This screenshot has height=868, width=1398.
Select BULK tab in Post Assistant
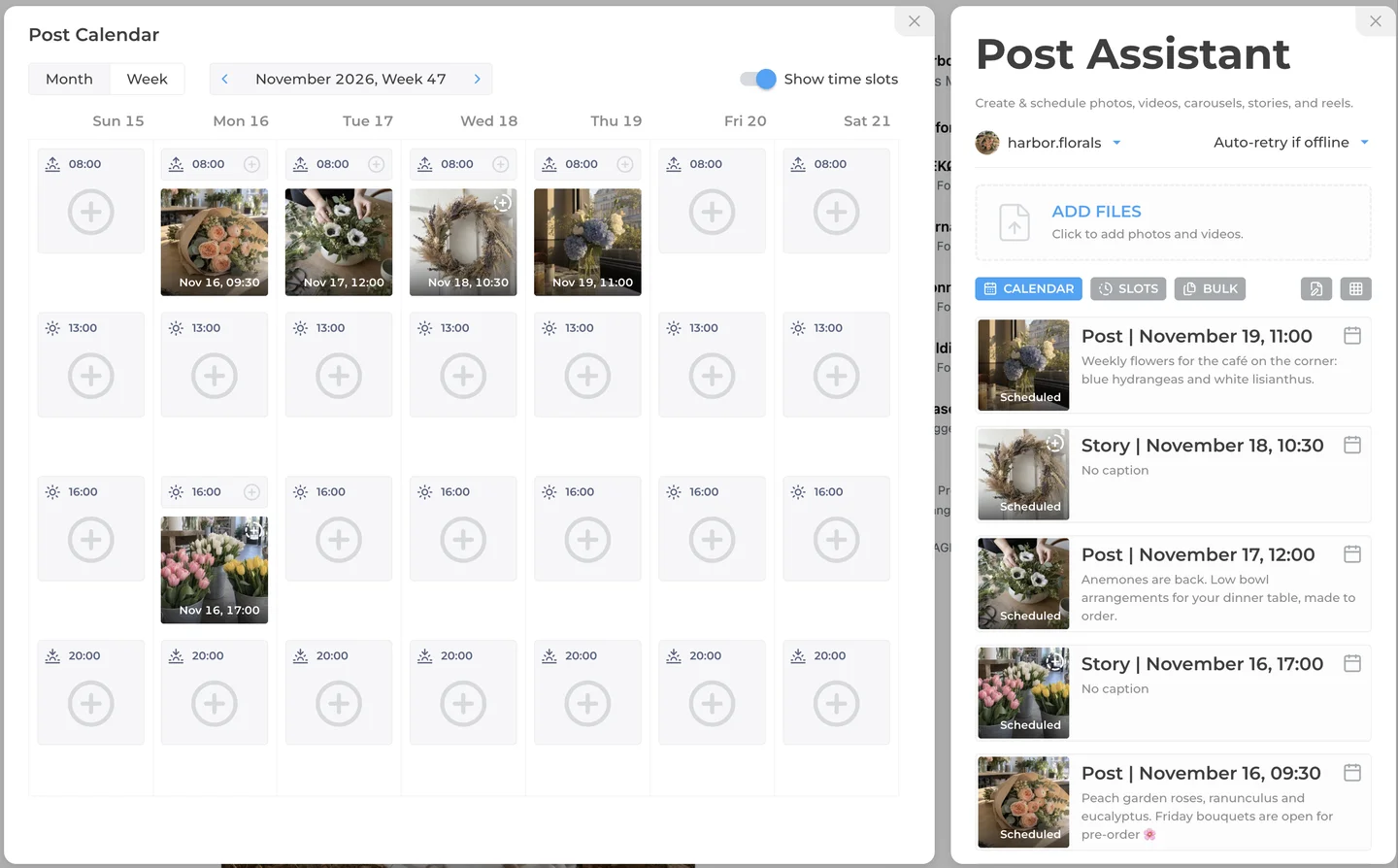pos(1210,288)
